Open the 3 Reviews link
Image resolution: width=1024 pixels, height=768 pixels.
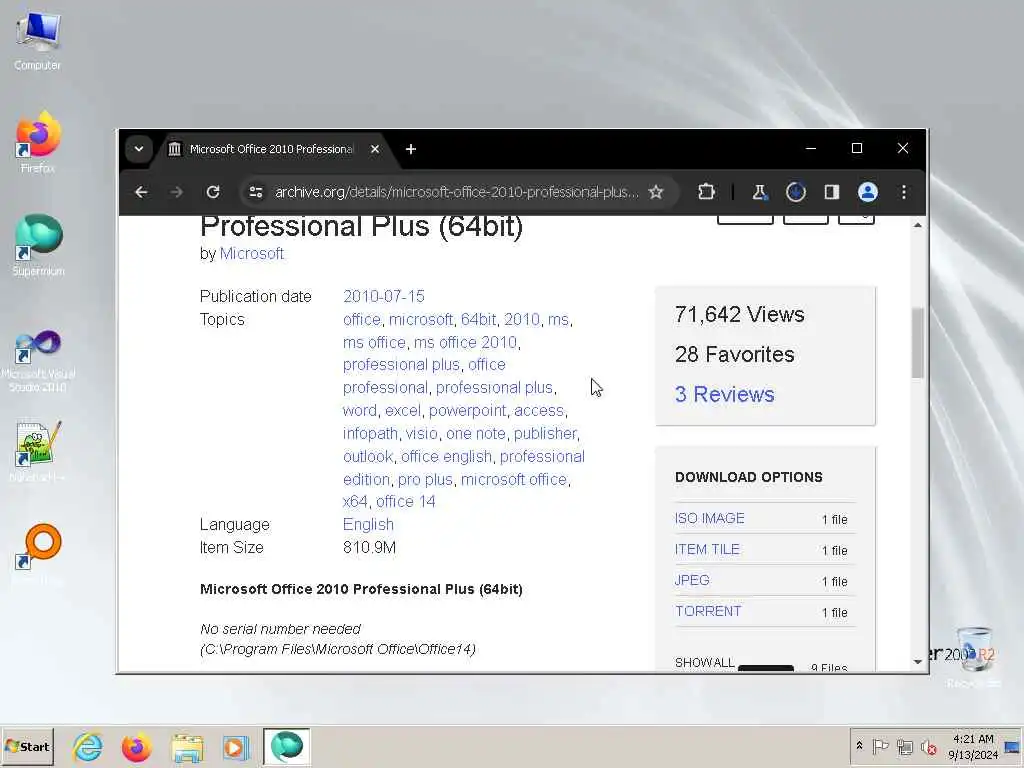click(x=725, y=394)
